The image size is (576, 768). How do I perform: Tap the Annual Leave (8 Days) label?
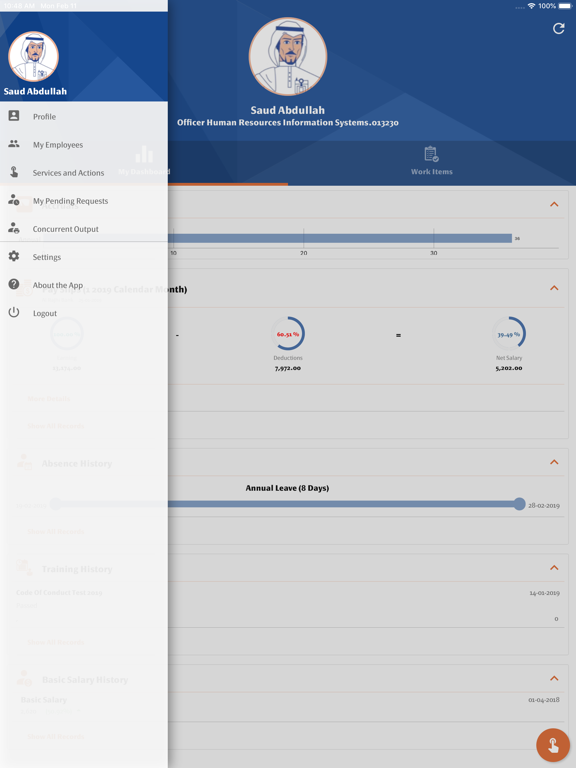pos(287,488)
